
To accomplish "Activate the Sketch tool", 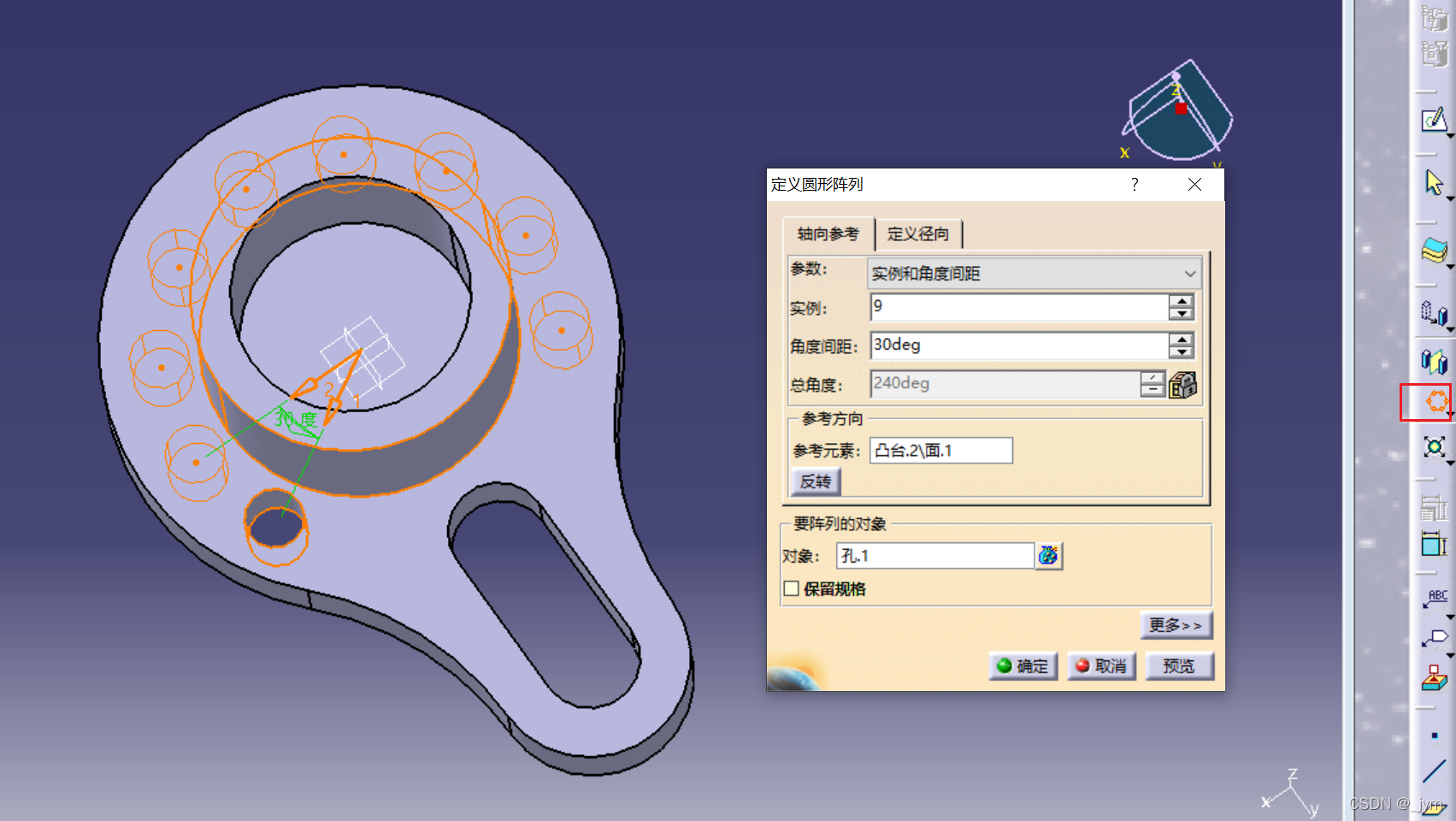I will (x=1435, y=121).
